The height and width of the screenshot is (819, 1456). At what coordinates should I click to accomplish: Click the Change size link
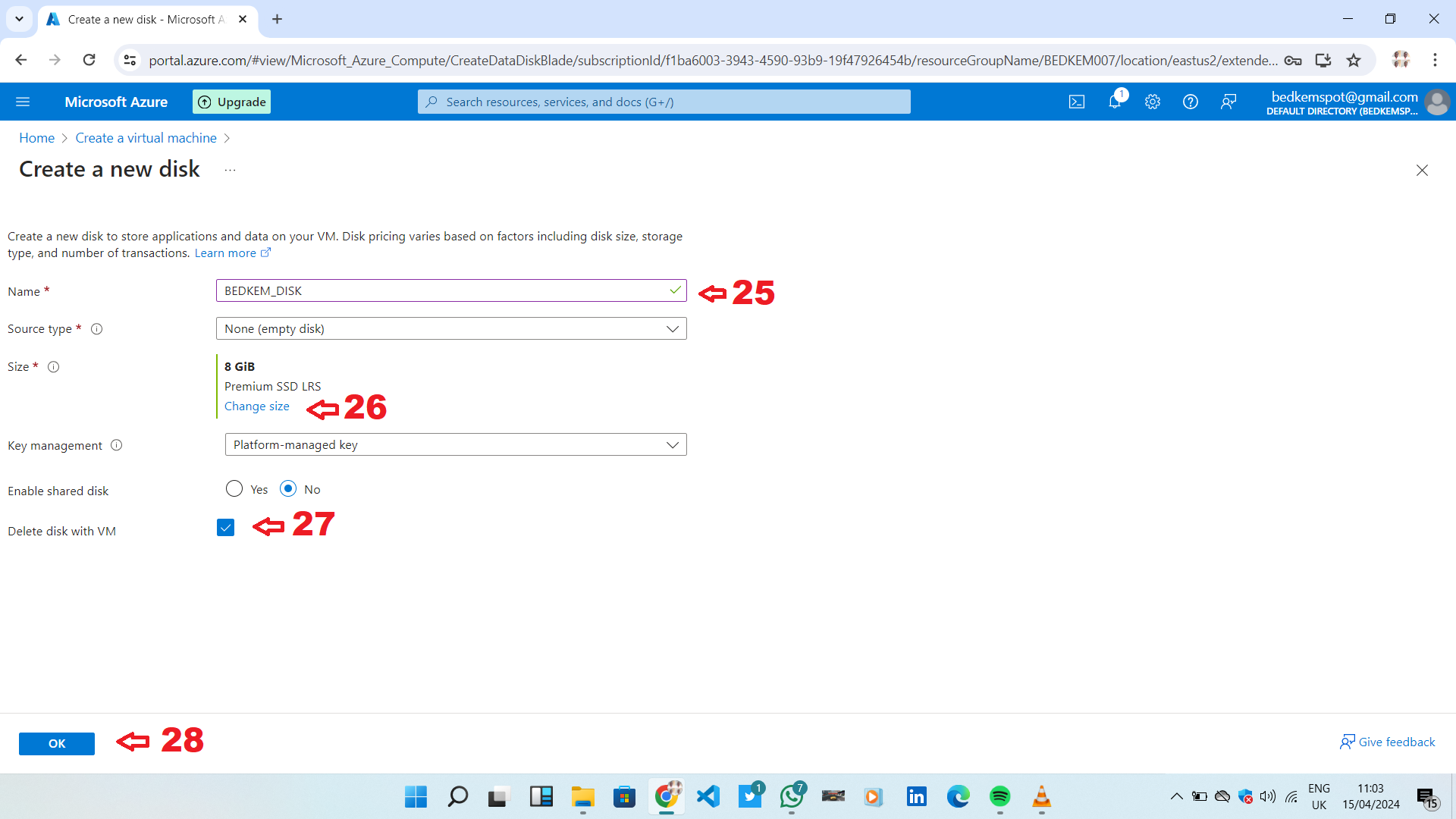(256, 406)
